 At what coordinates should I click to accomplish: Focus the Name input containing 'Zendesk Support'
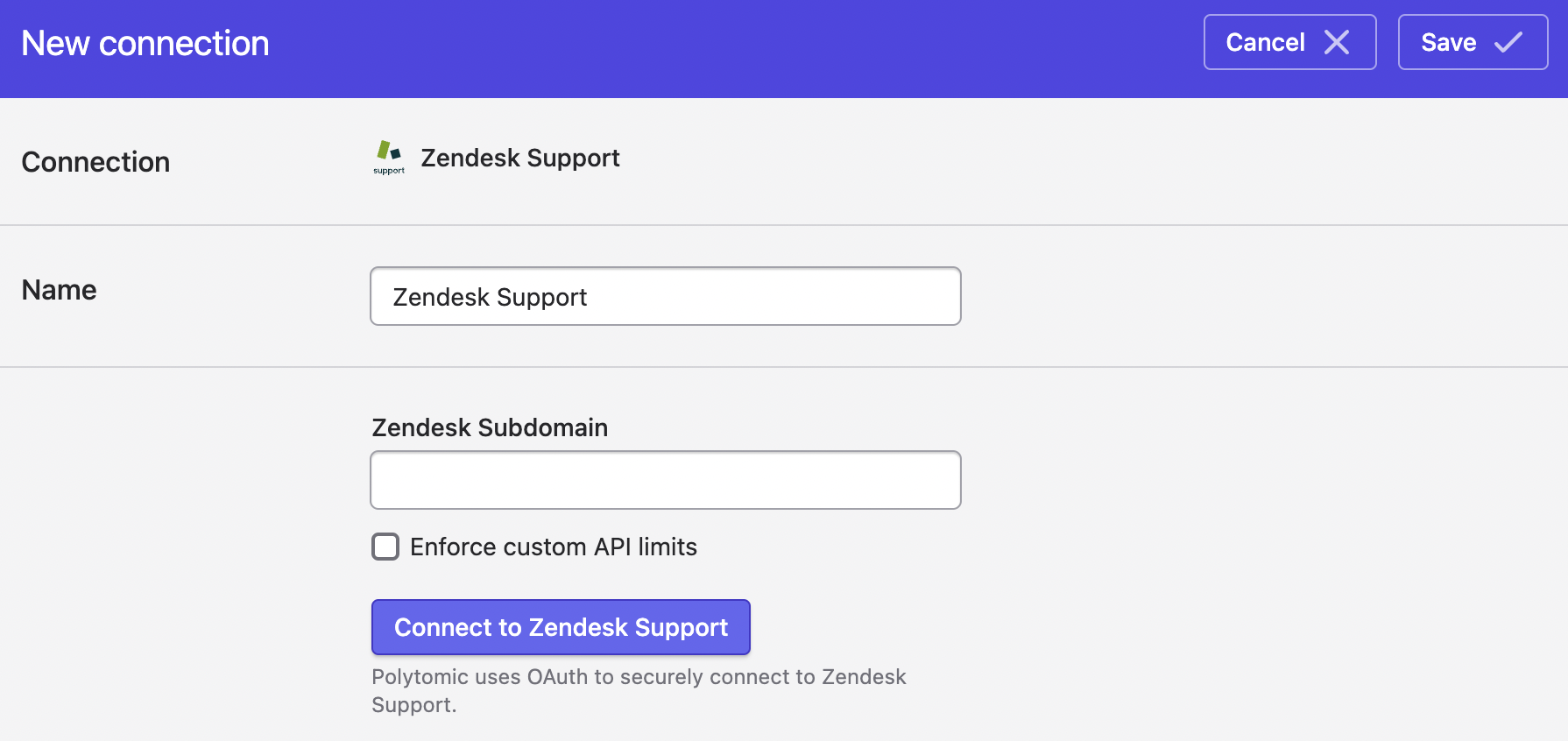pos(666,296)
